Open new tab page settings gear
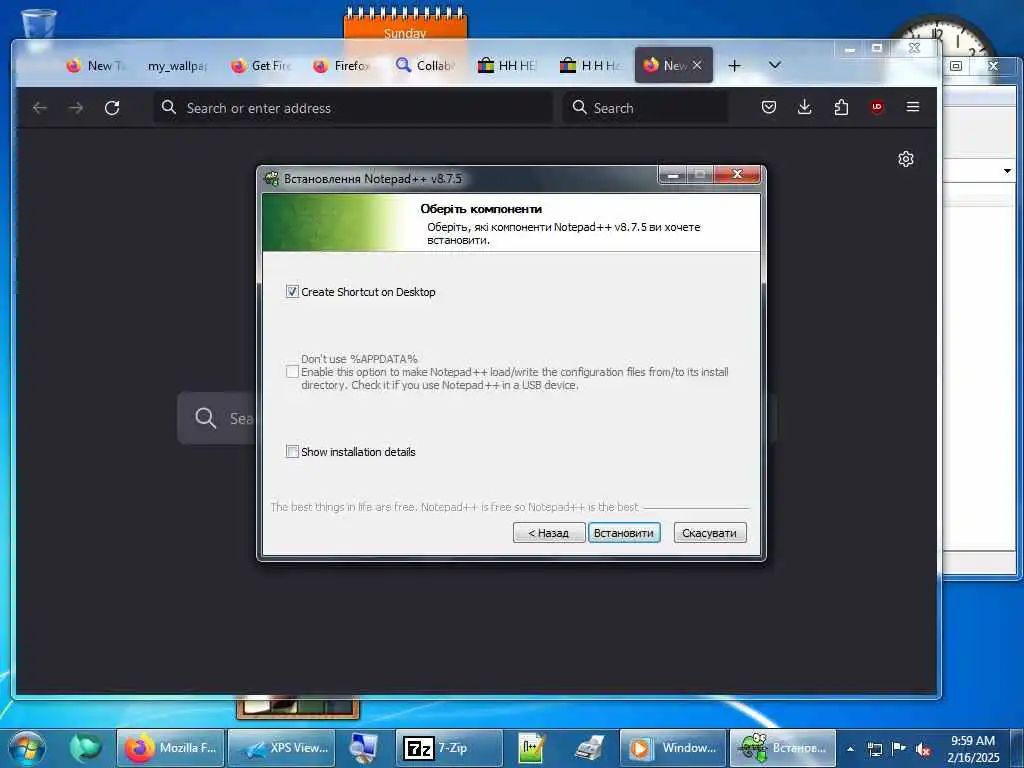 pyautogui.click(x=906, y=159)
